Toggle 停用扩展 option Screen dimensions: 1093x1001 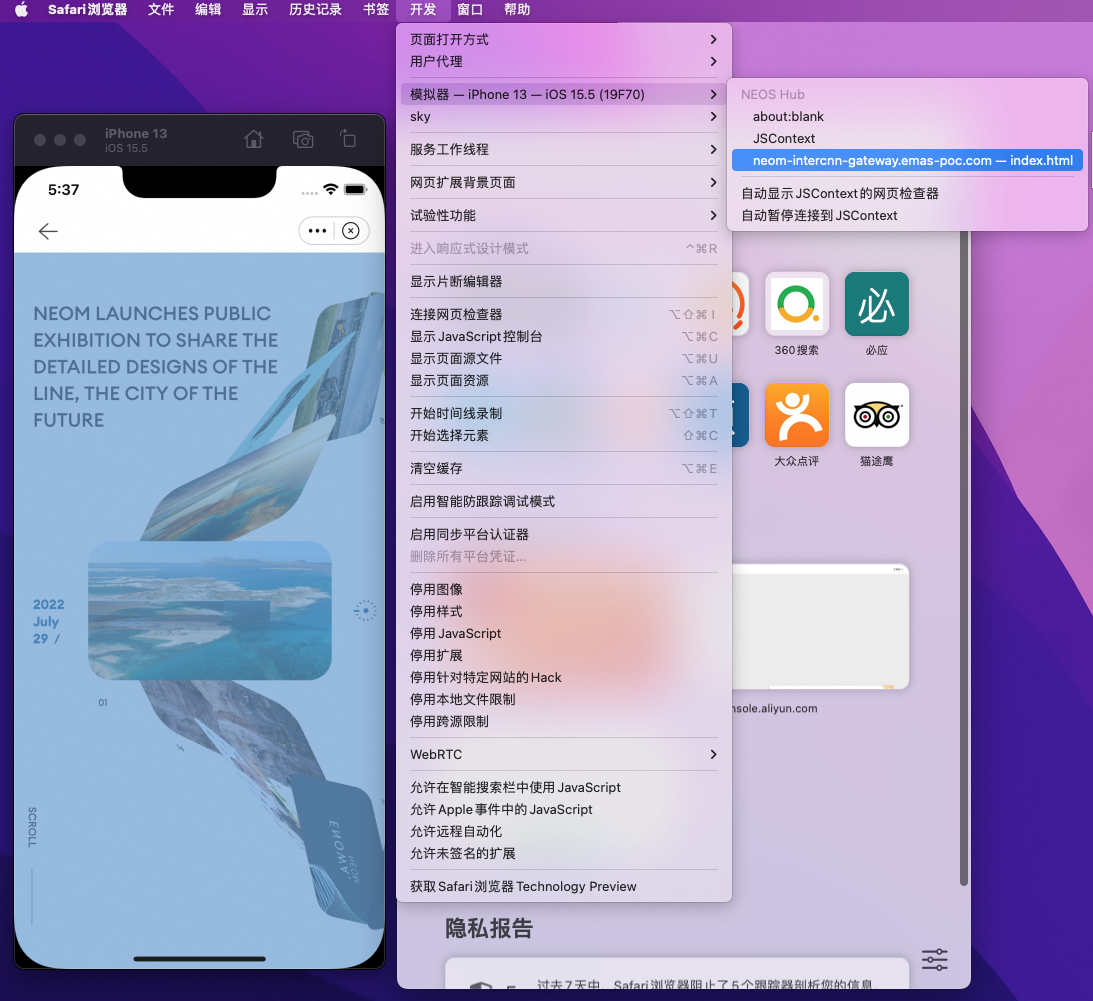click(564, 655)
